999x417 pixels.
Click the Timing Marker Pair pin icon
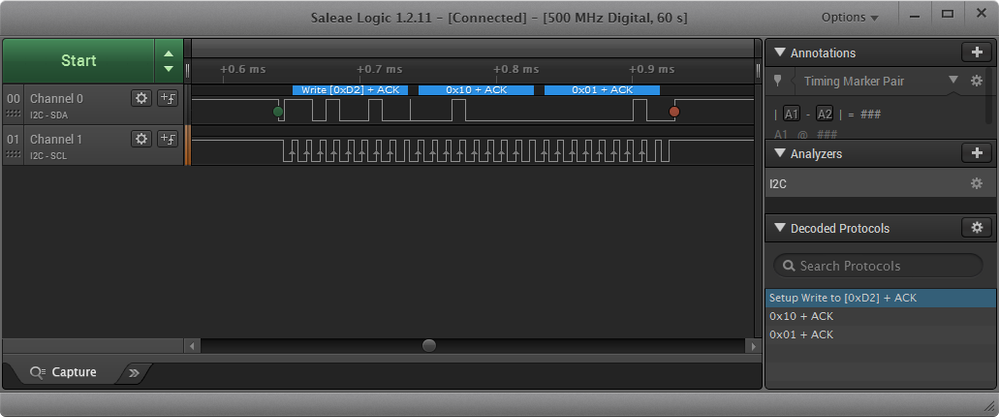[x=777, y=81]
